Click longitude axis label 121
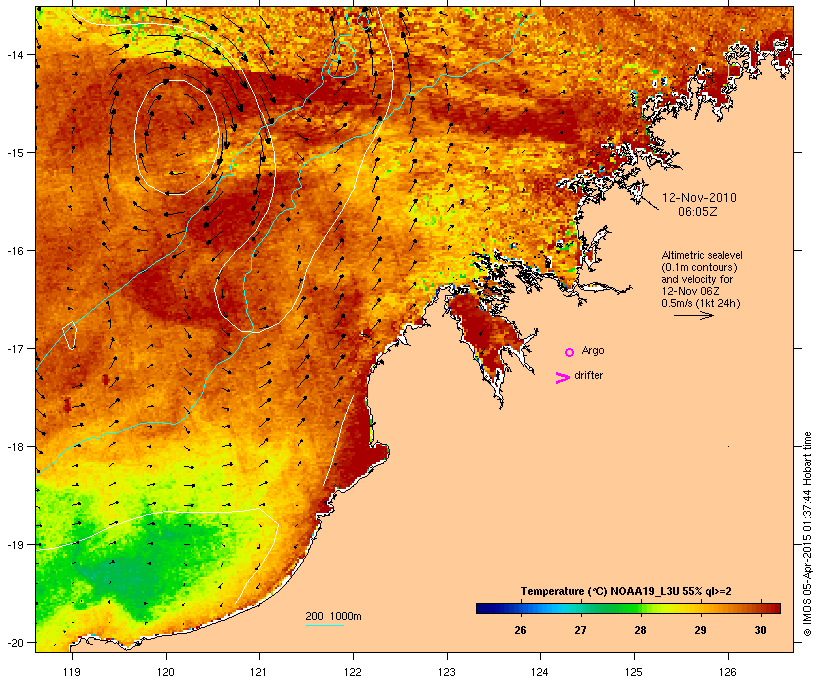The image size is (820, 680). (259, 672)
